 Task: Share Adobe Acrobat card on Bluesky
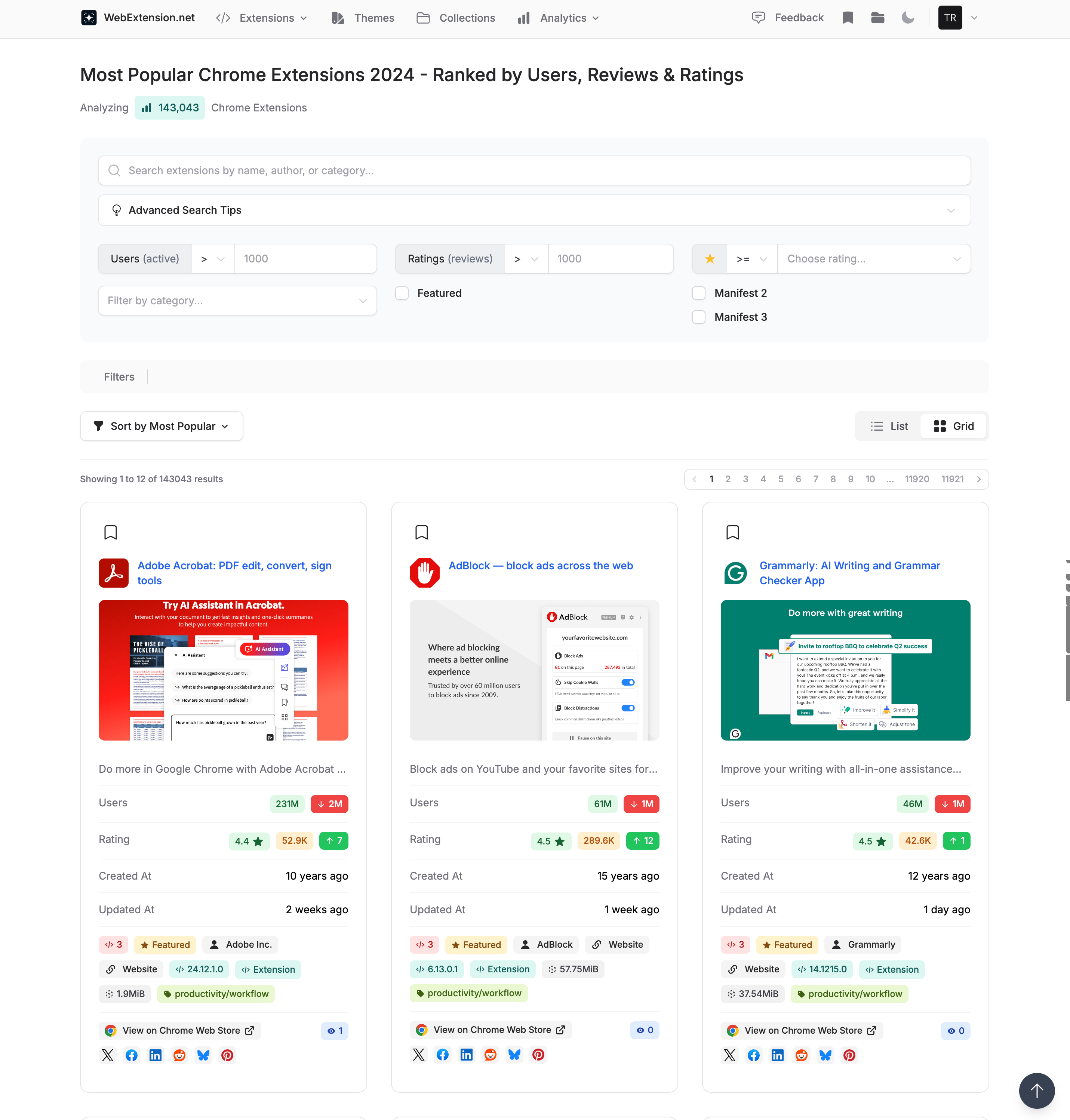pyautogui.click(x=204, y=1055)
